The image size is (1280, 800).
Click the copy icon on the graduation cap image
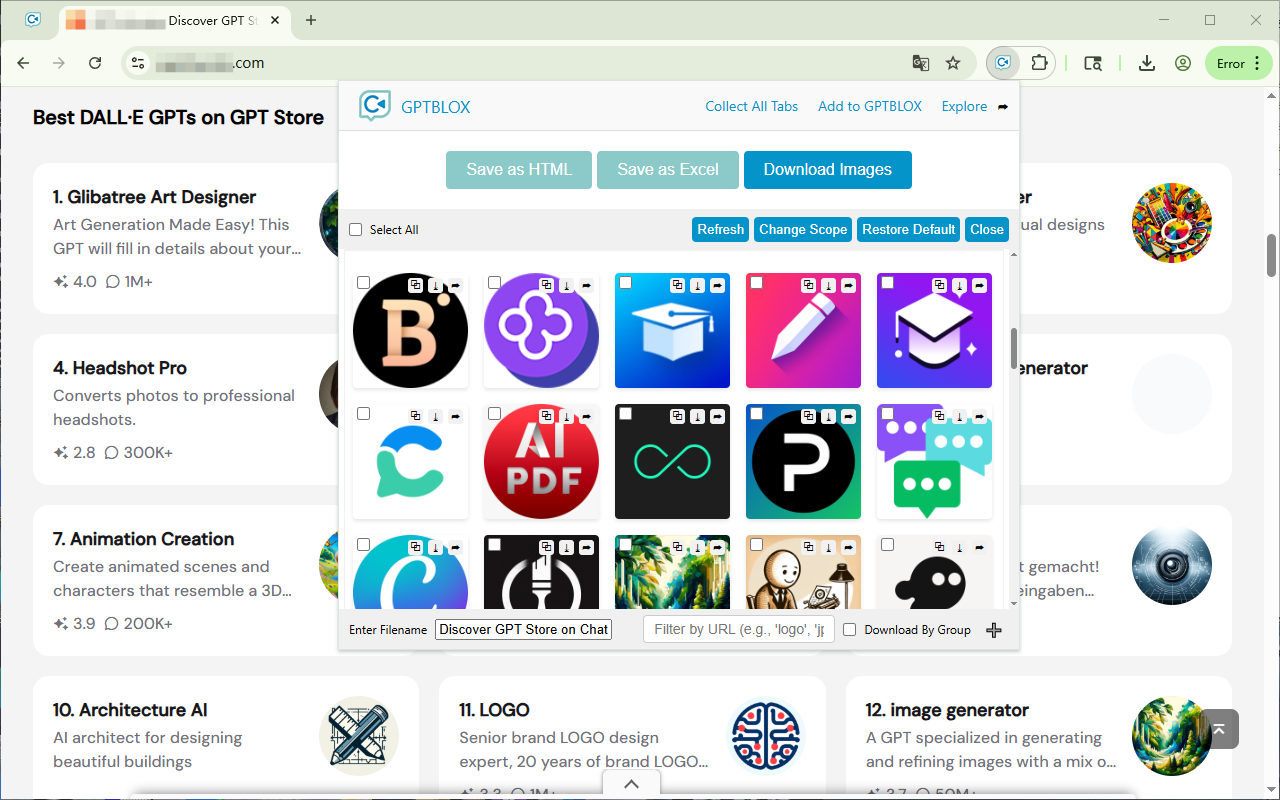(678, 283)
